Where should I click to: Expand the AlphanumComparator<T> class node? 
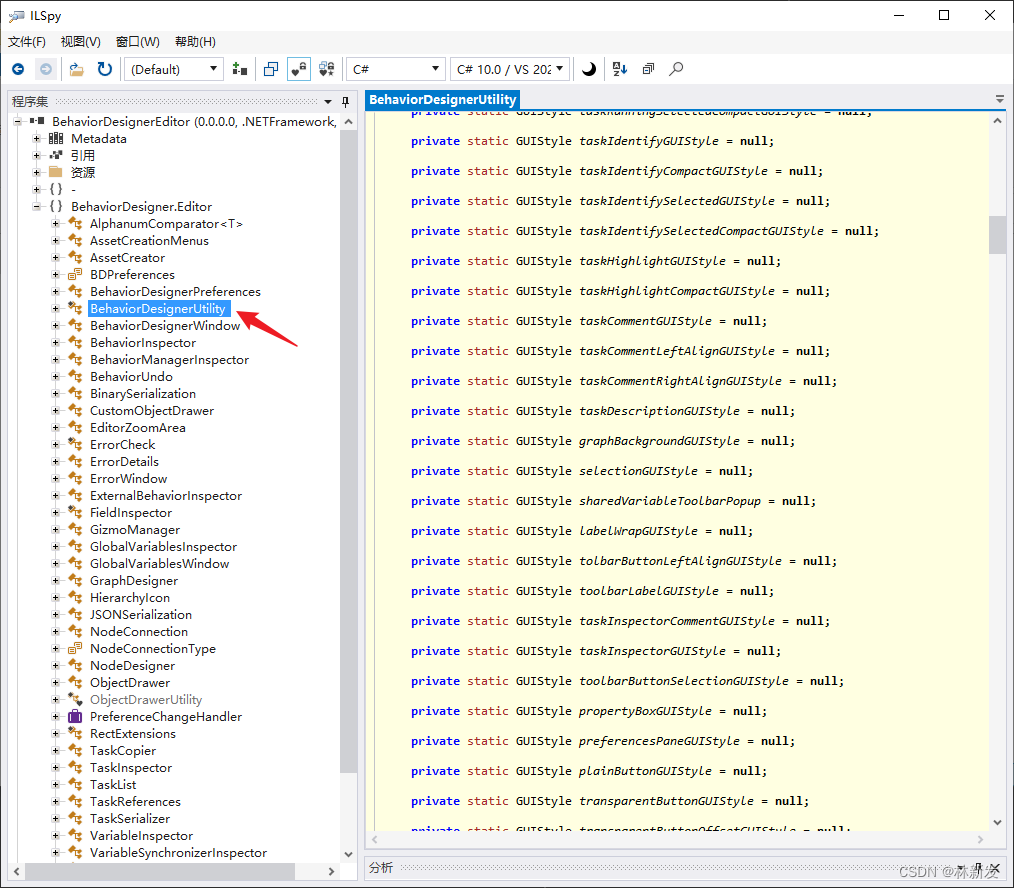[x=56, y=223]
